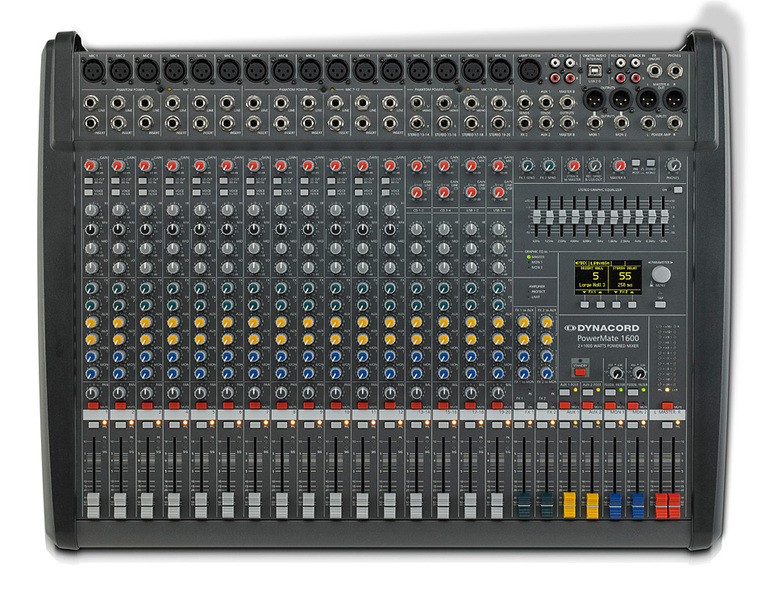Click the PARAMETER rotary encoder beside display
This screenshot has height=600, width=774.
(x=661, y=274)
